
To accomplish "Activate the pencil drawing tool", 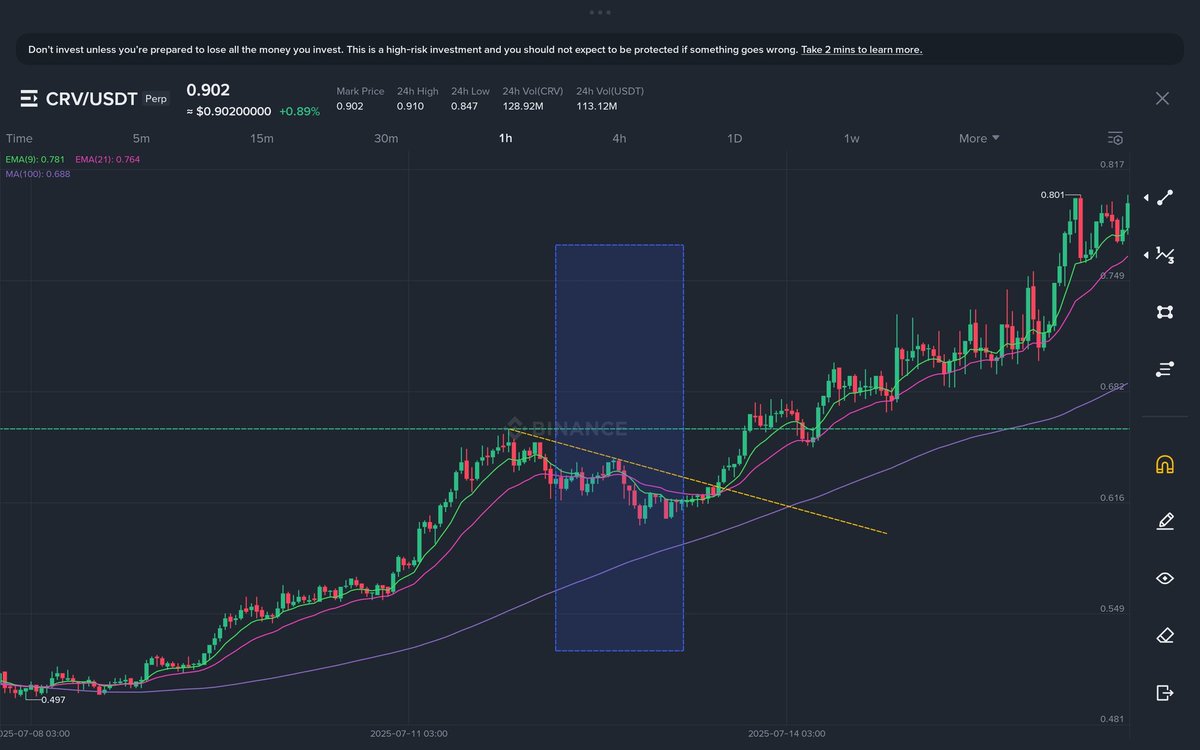I will pyautogui.click(x=1165, y=521).
